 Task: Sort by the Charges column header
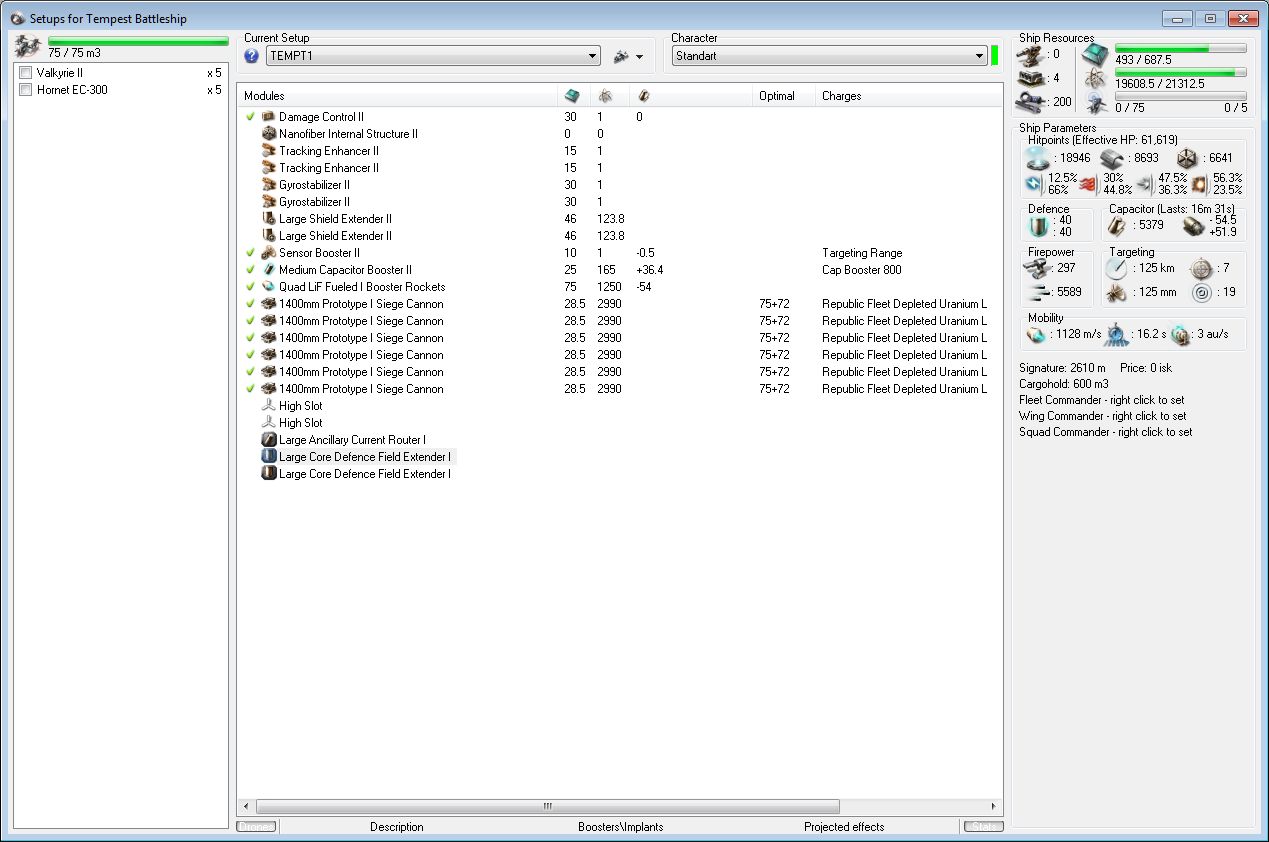908,96
